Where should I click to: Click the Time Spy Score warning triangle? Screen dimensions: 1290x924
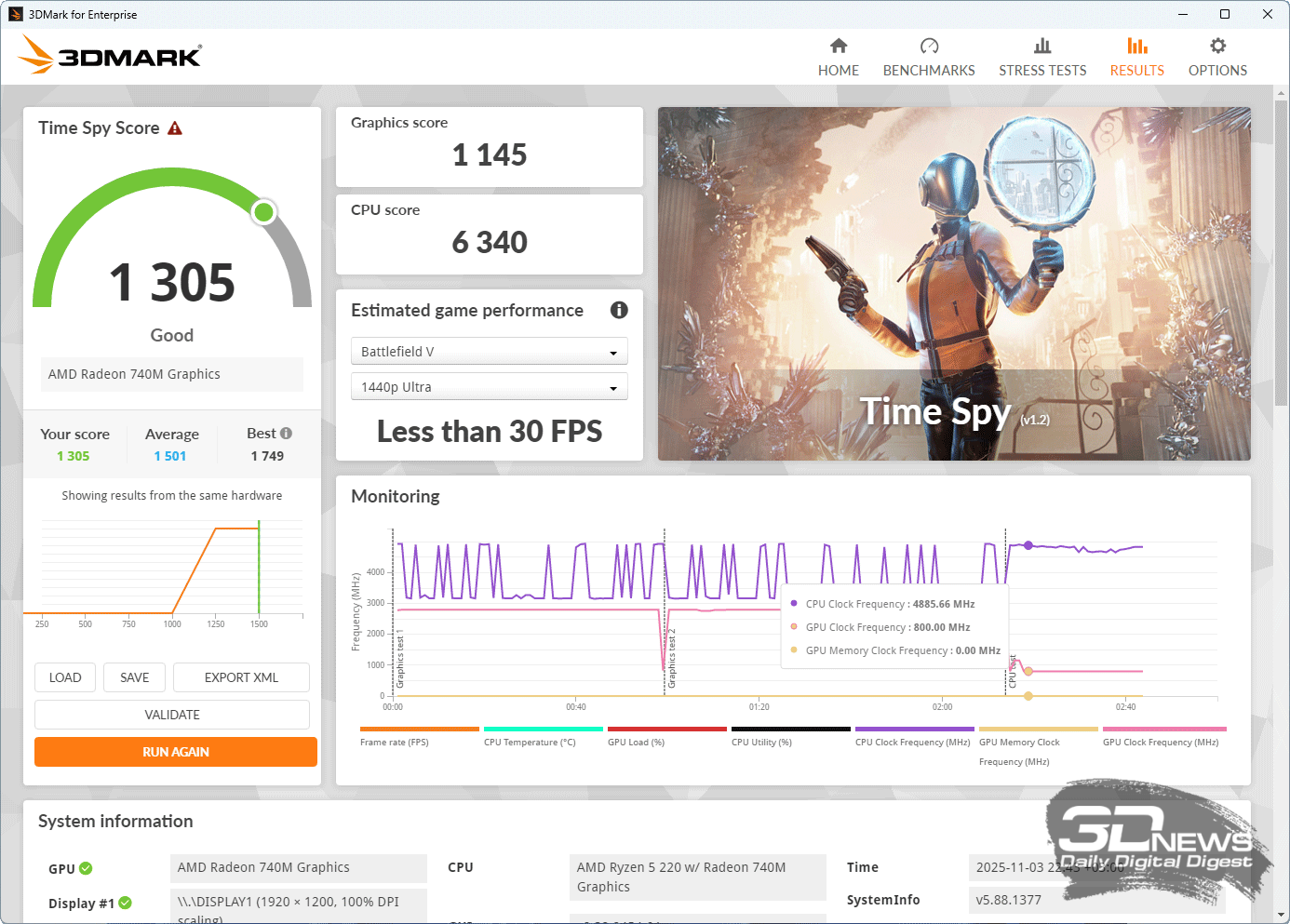[x=175, y=128]
